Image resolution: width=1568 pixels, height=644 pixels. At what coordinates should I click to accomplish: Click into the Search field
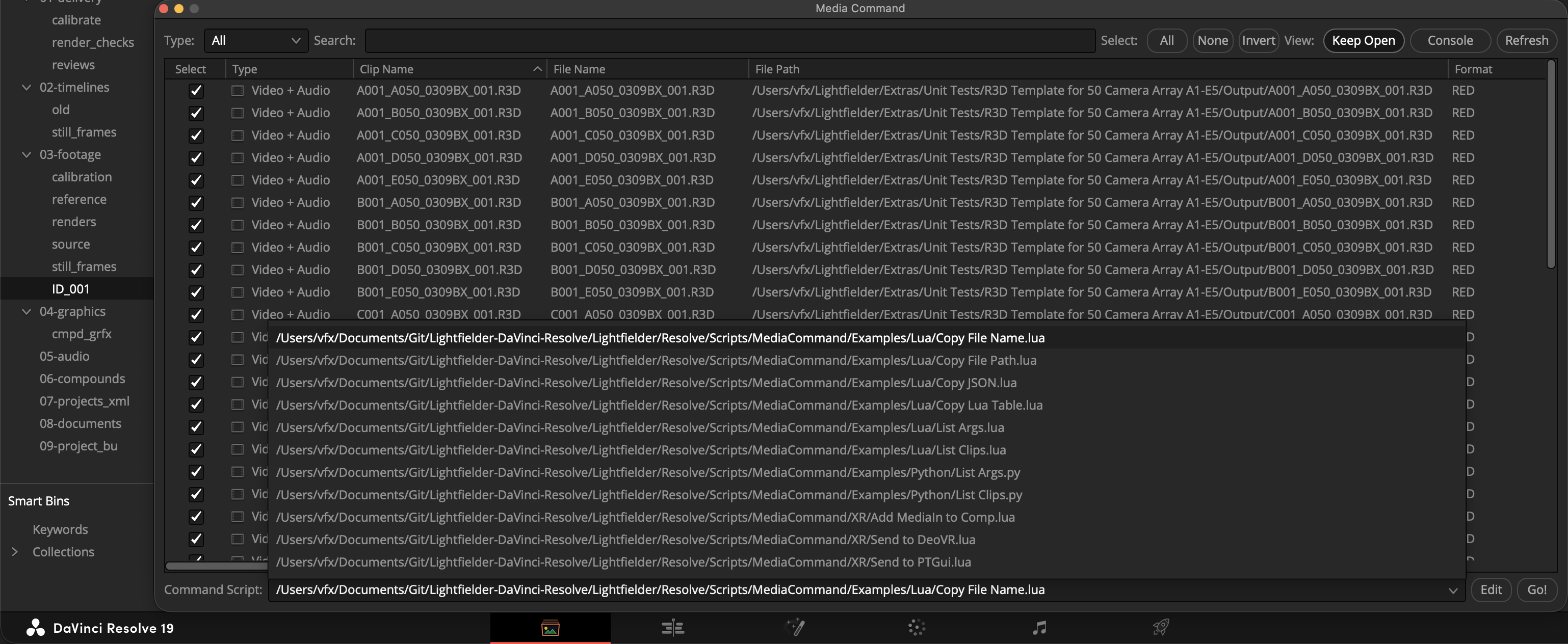729,41
